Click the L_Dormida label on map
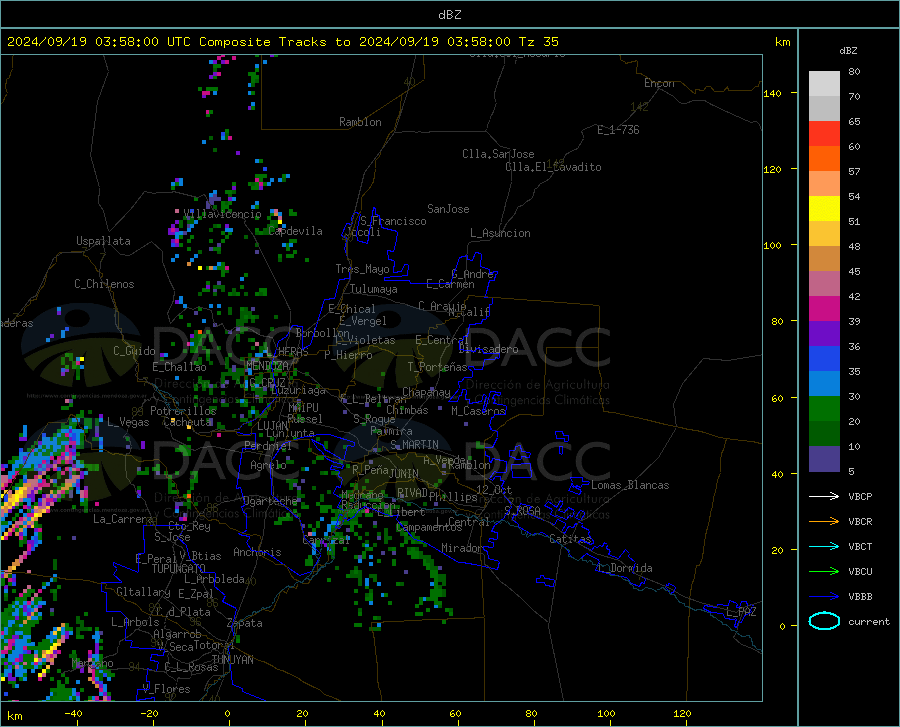Screen dimensions: 900x727 (x=624, y=568)
